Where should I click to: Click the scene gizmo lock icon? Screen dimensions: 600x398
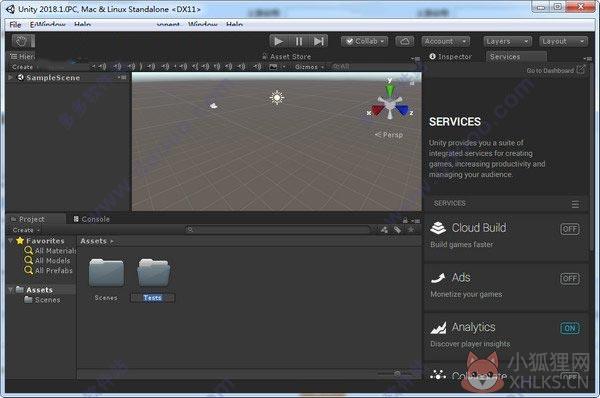(412, 83)
